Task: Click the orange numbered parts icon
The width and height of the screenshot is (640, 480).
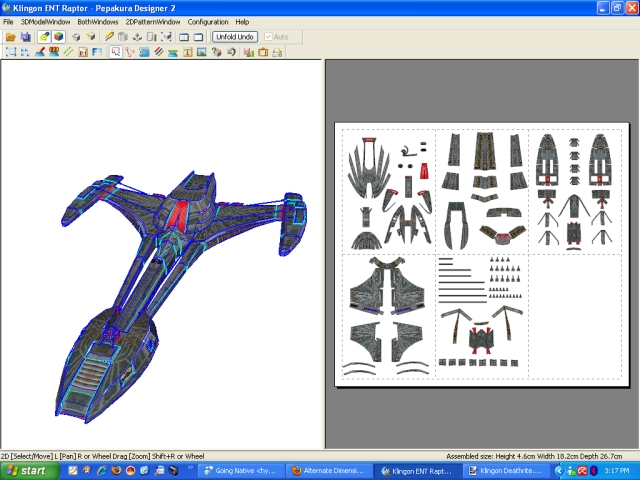Action: [x=54, y=52]
